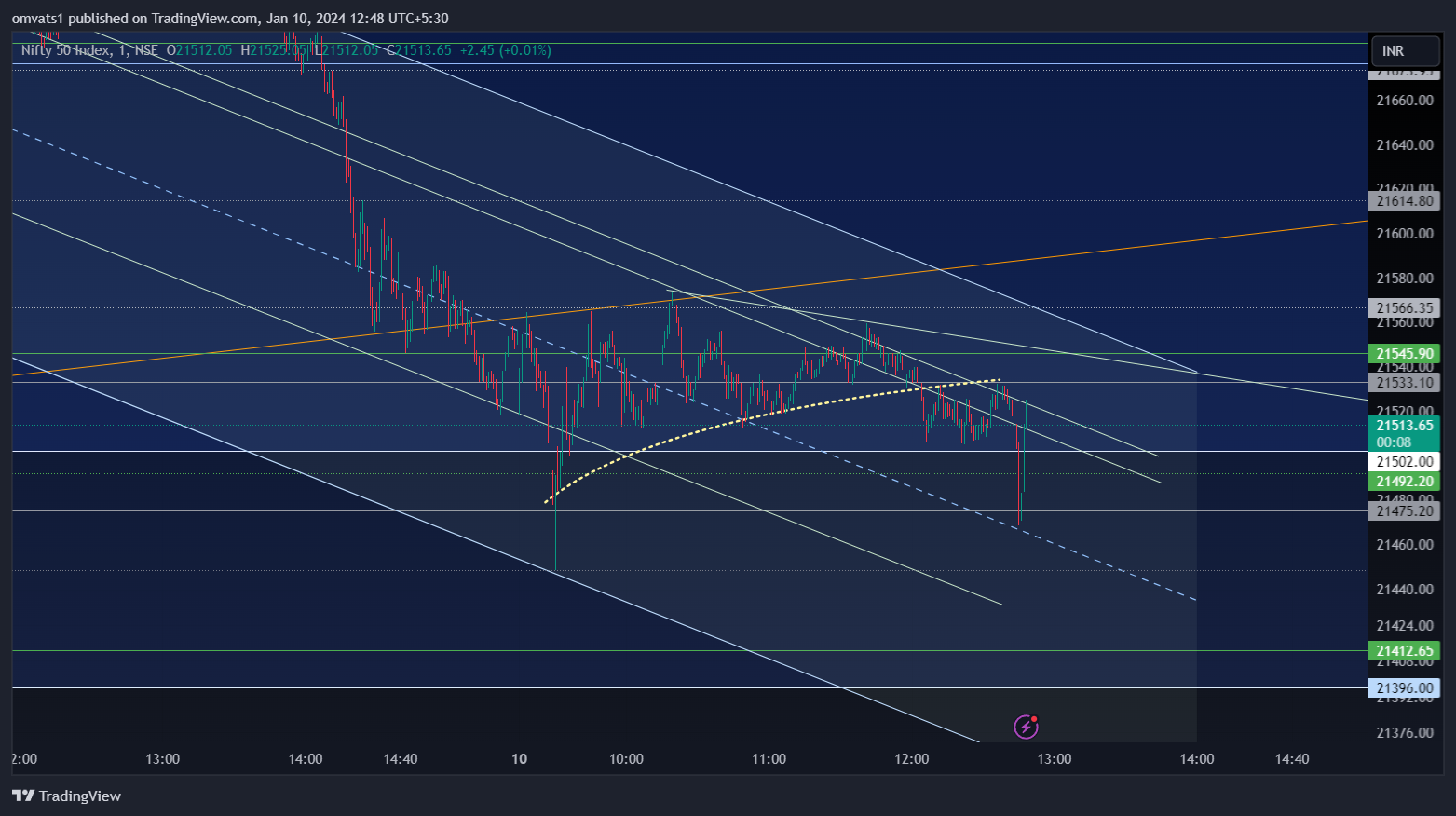Click 11:00 on the time axis
The height and width of the screenshot is (816, 1456).
point(769,759)
